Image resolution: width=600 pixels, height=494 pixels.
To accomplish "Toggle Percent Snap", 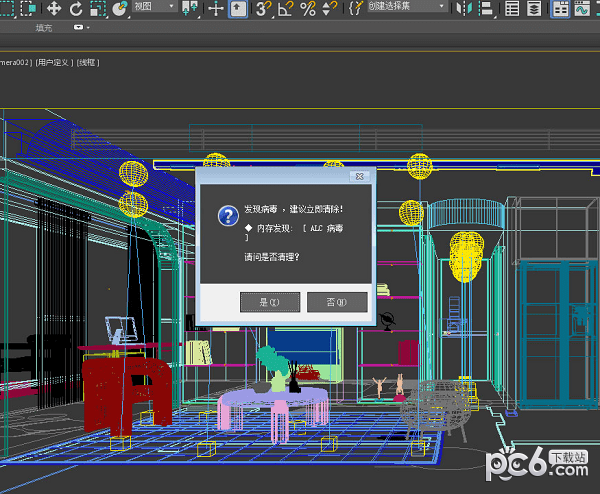I will pos(308,9).
